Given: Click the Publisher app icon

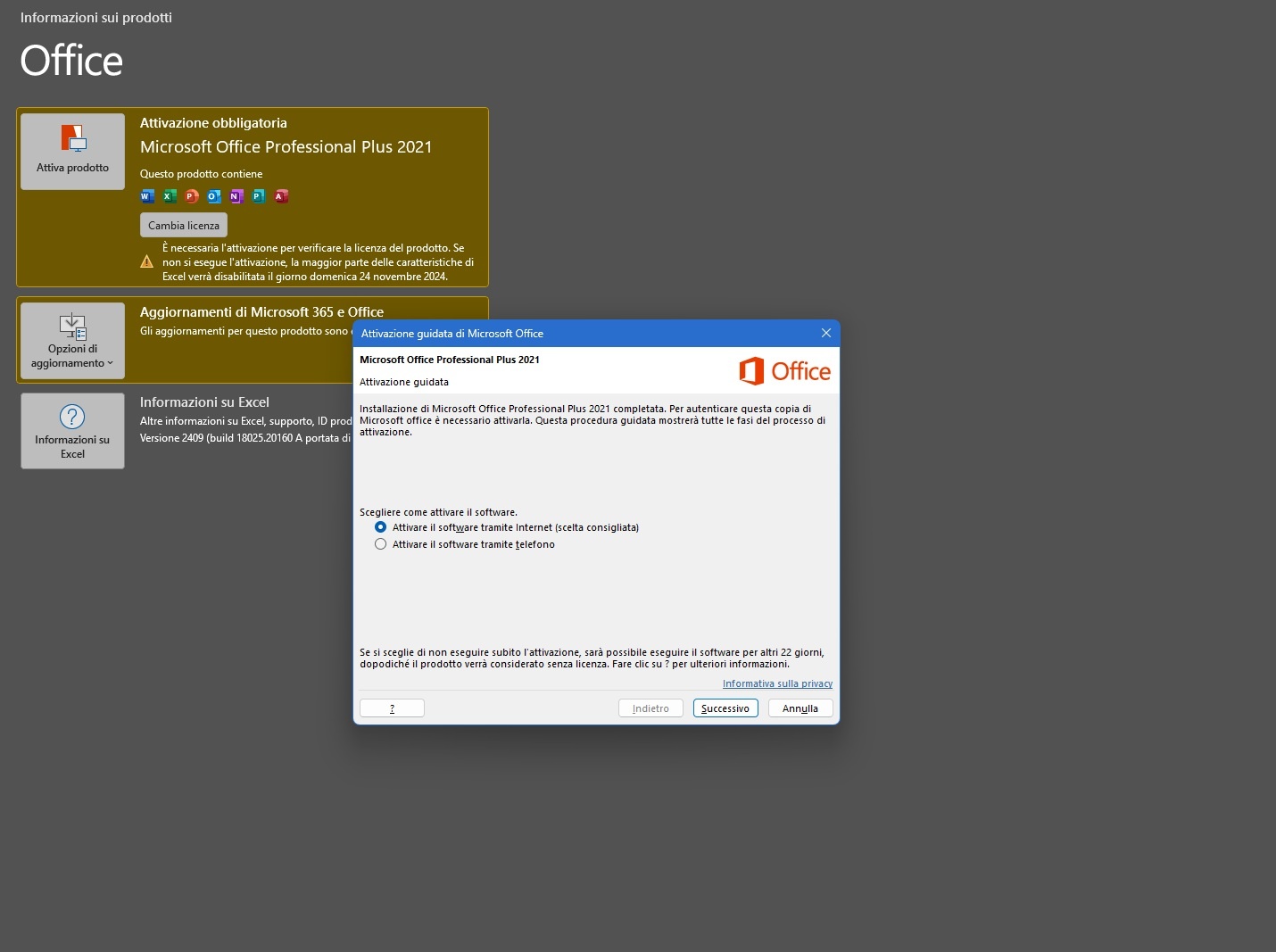Looking at the screenshot, I should click(x=259, y=196).
